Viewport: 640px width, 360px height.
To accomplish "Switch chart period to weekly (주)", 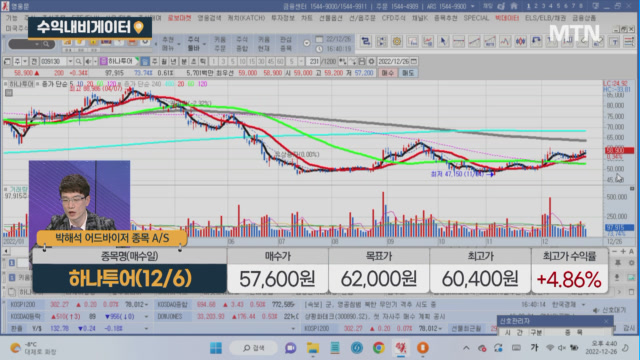I will coord(154,61).
